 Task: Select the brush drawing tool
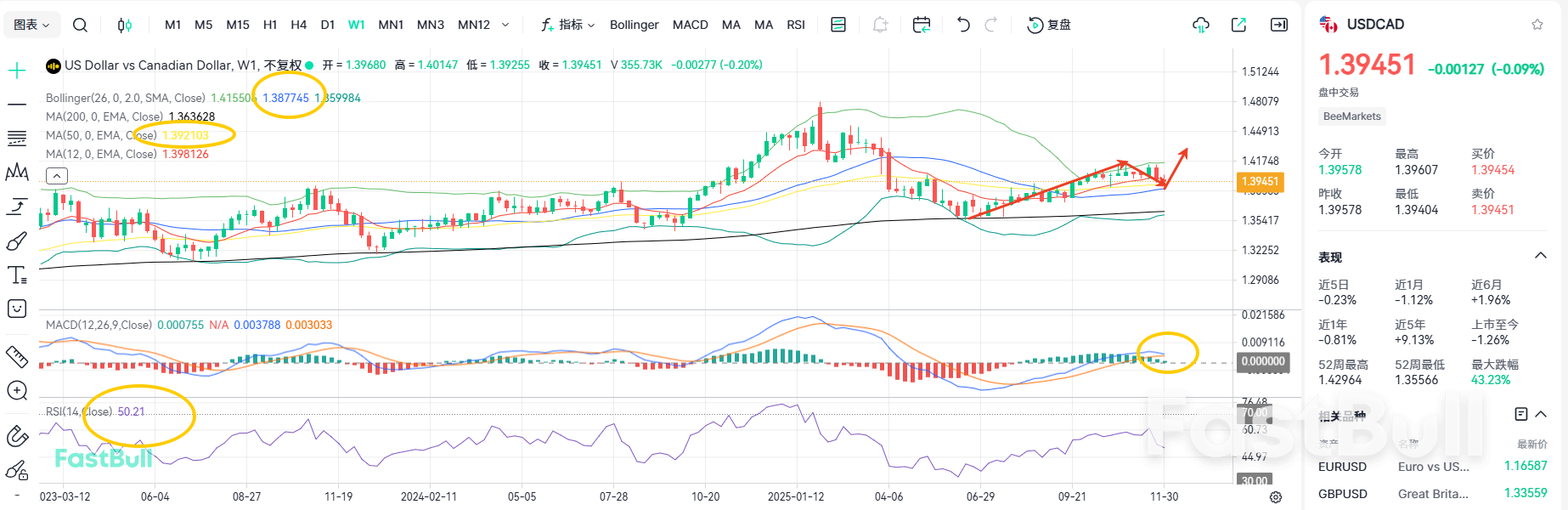[17, 242]
